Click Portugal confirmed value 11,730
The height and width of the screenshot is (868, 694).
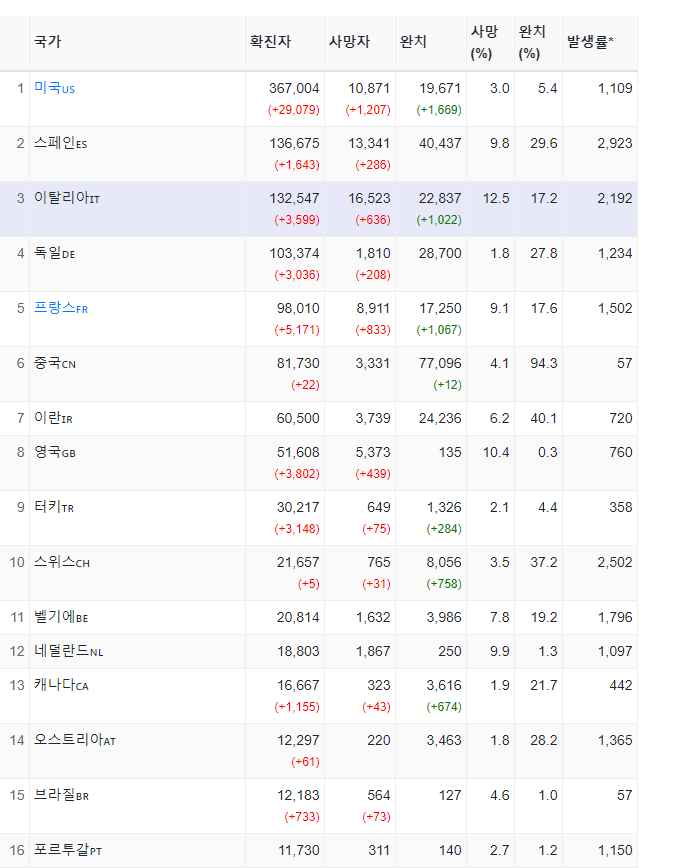(x=298, y=850)
